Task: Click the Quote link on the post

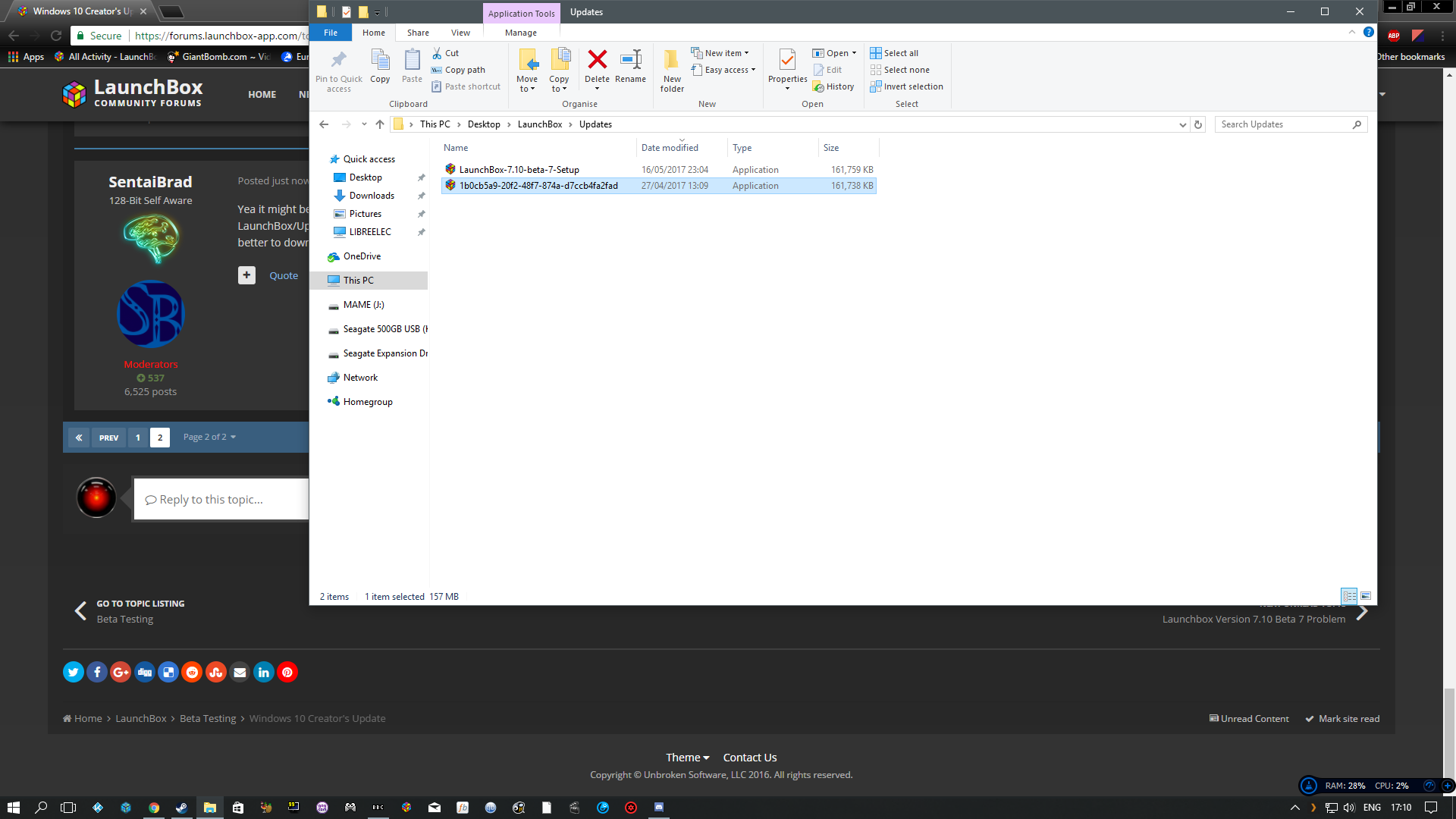Action: coord(284,275)
